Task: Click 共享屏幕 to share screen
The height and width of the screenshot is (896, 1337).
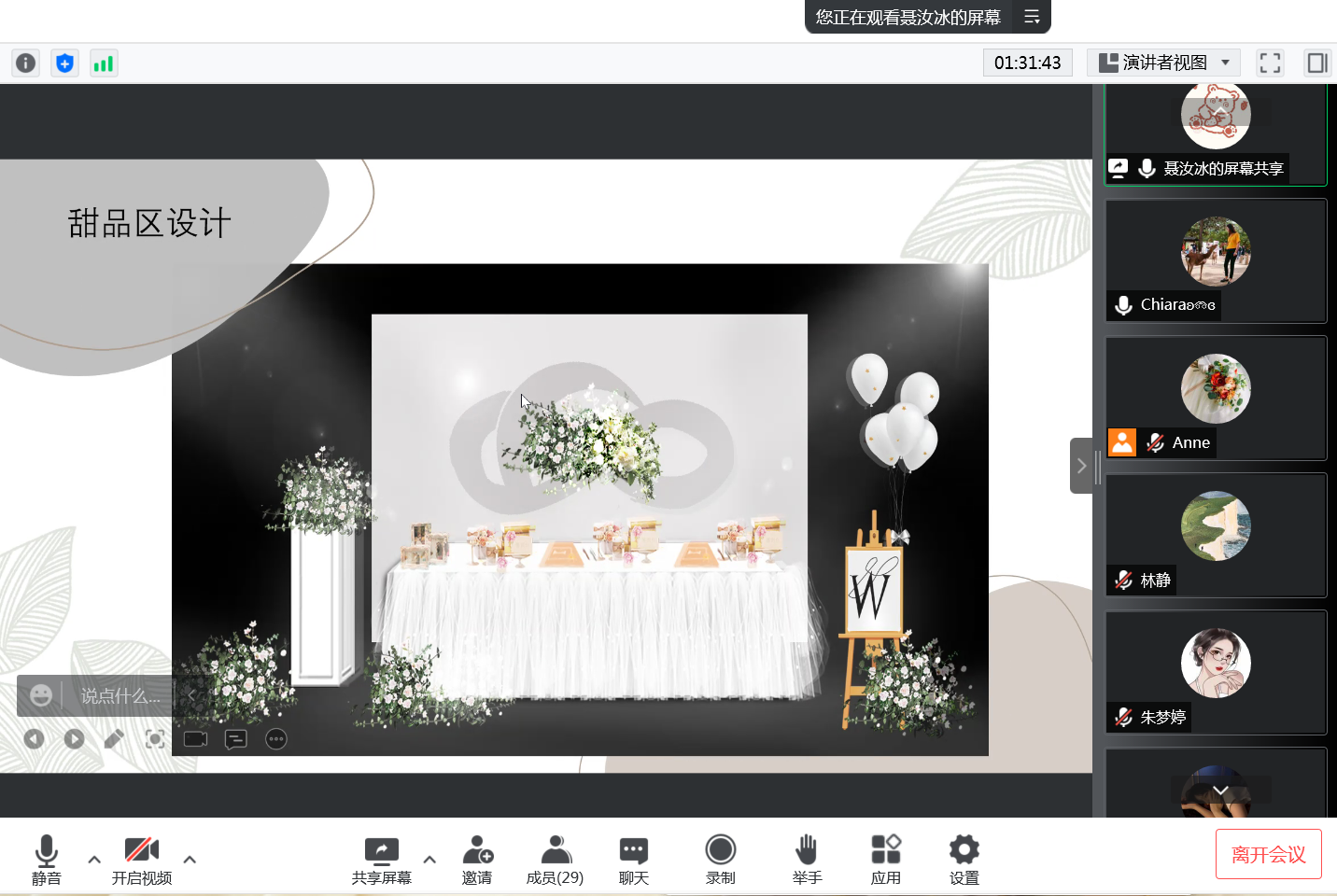Action: point(381,859)
